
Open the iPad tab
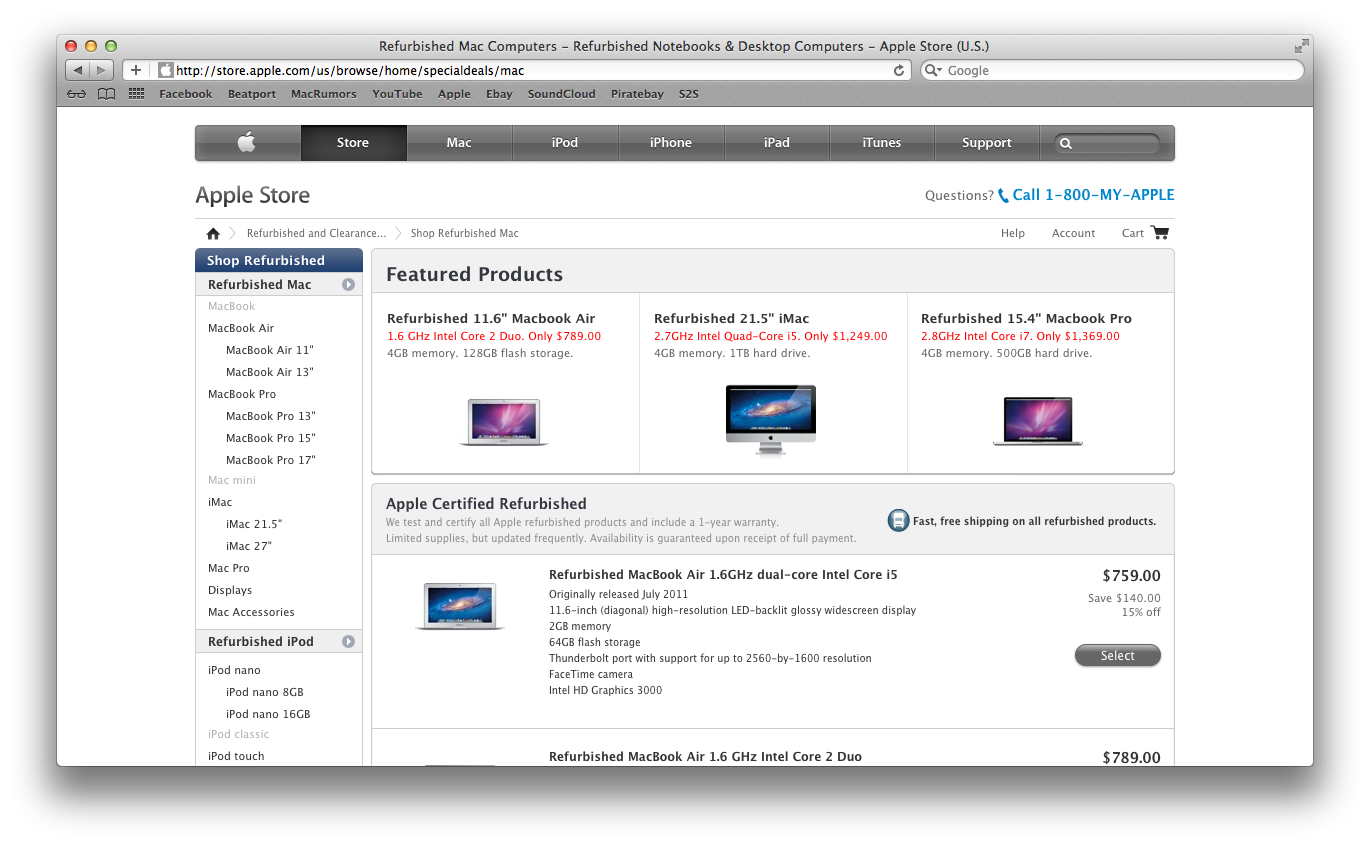[777, 143]
